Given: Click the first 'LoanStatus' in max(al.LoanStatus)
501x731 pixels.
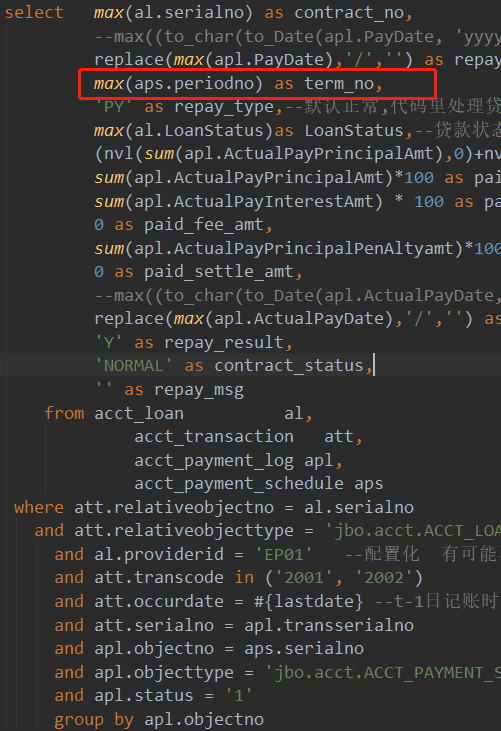Looking at the screenshot, I should click(214, 131).
